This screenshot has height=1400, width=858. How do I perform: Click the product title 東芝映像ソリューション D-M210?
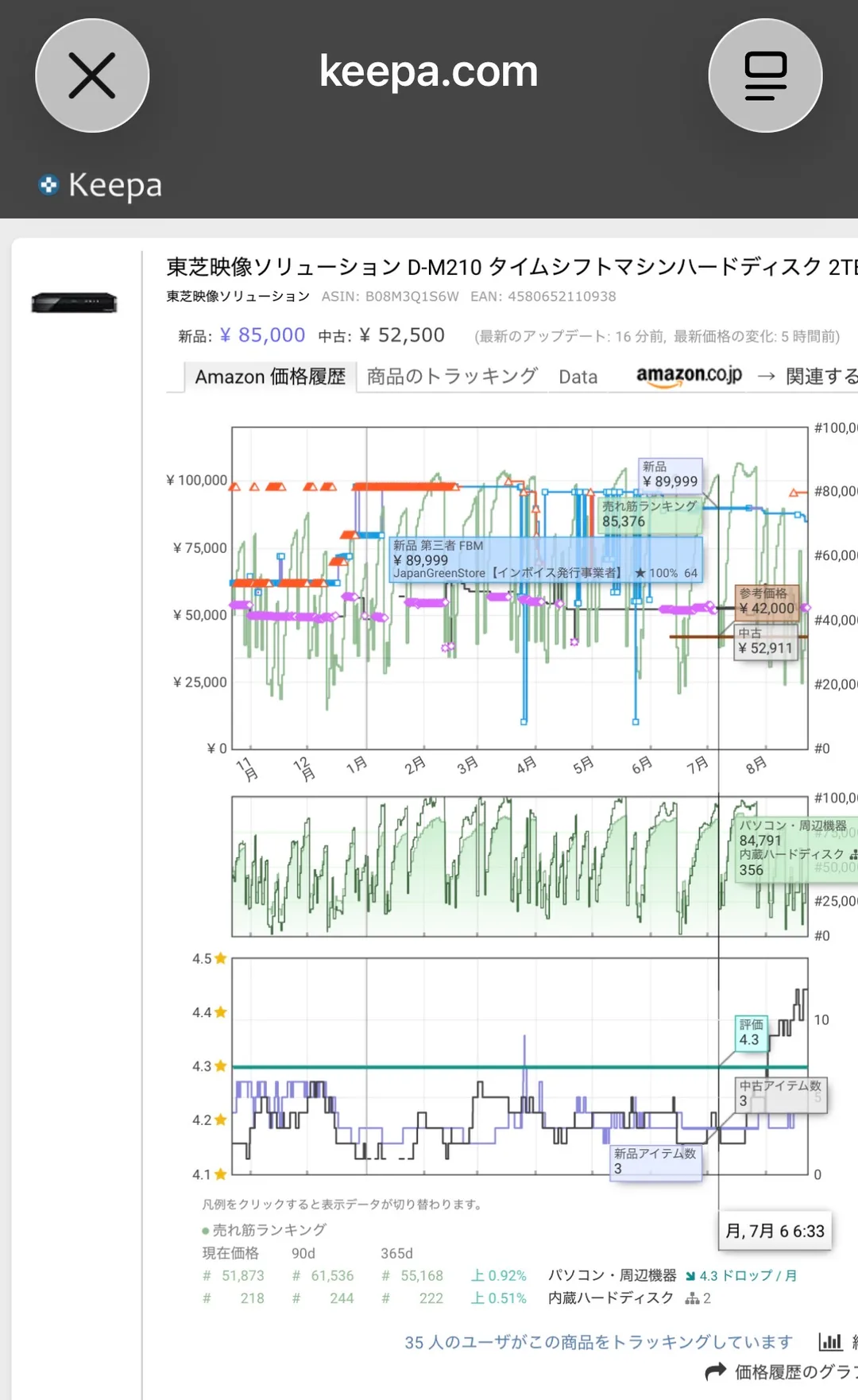(x=512, y=267)
